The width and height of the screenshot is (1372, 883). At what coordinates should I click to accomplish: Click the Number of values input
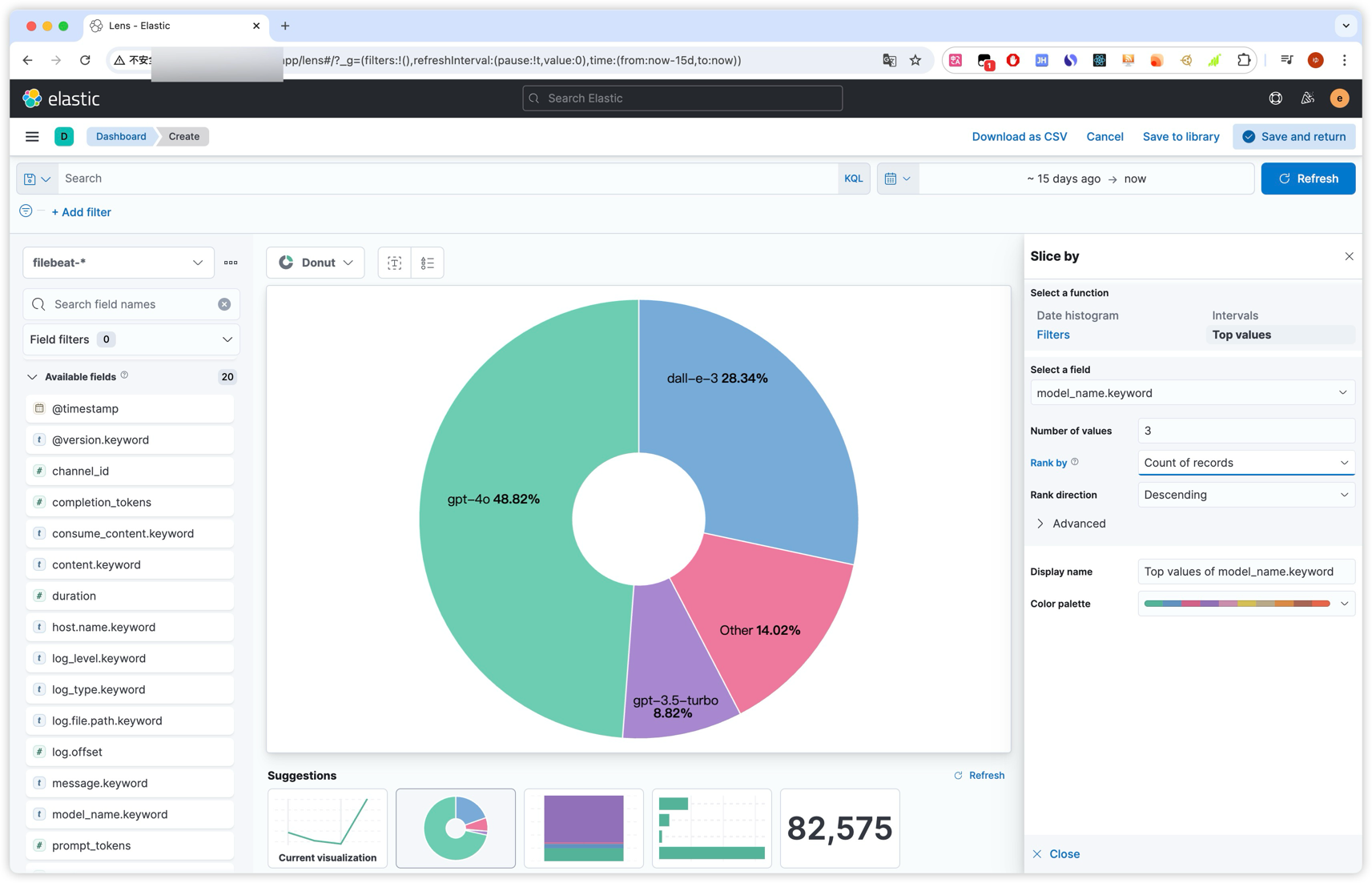pyautogui.click(x=1246, y=431)
